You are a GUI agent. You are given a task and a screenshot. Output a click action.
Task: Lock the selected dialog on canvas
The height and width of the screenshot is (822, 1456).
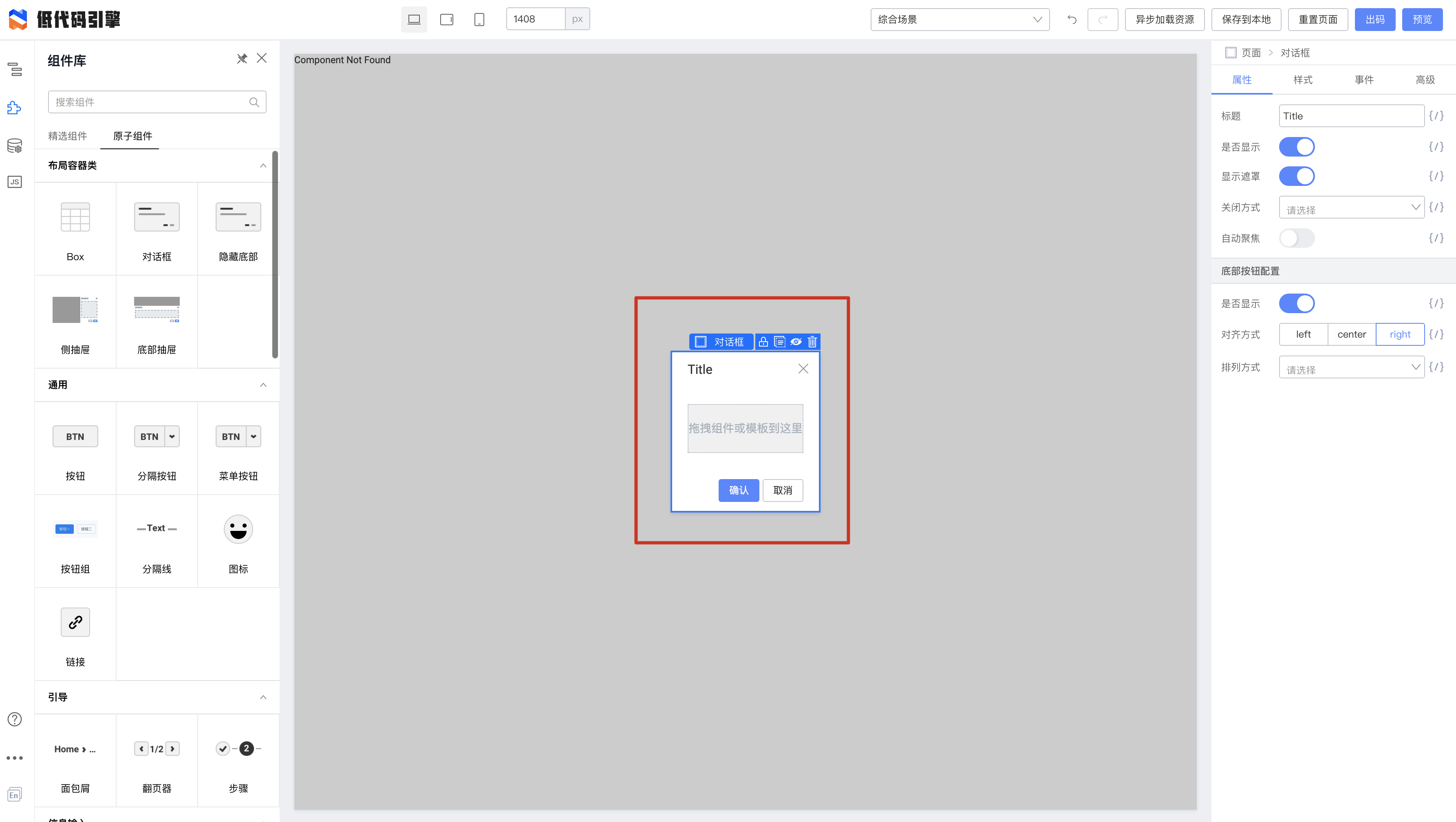point(763,341)
